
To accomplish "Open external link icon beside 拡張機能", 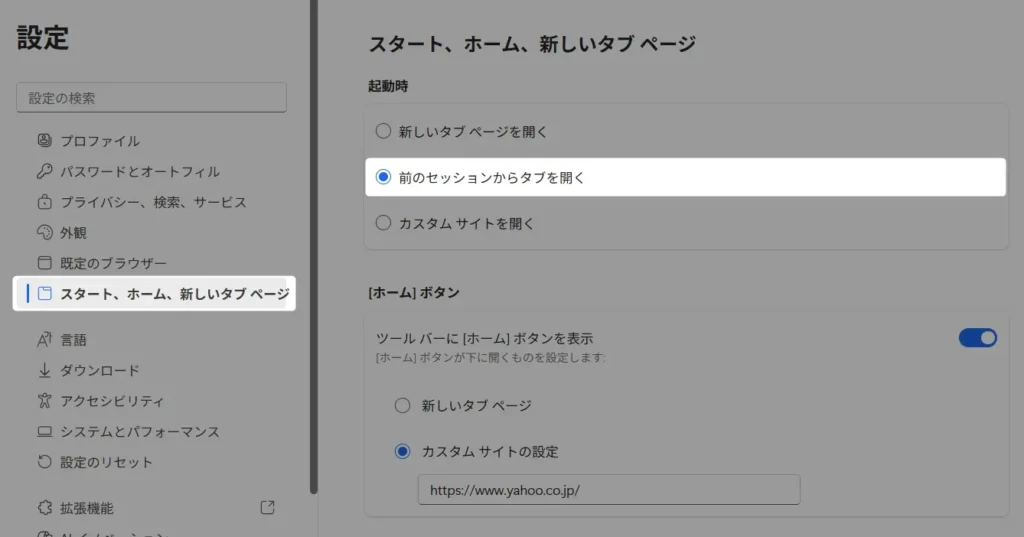I will pyautogui.click(x=267, y=508).
